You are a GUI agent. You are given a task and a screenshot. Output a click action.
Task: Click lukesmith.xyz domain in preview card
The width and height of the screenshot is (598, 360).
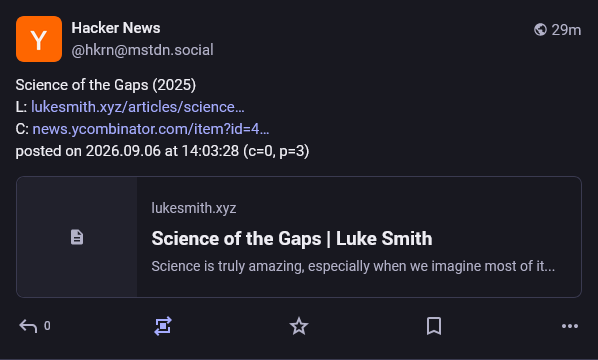coord(194,208)
